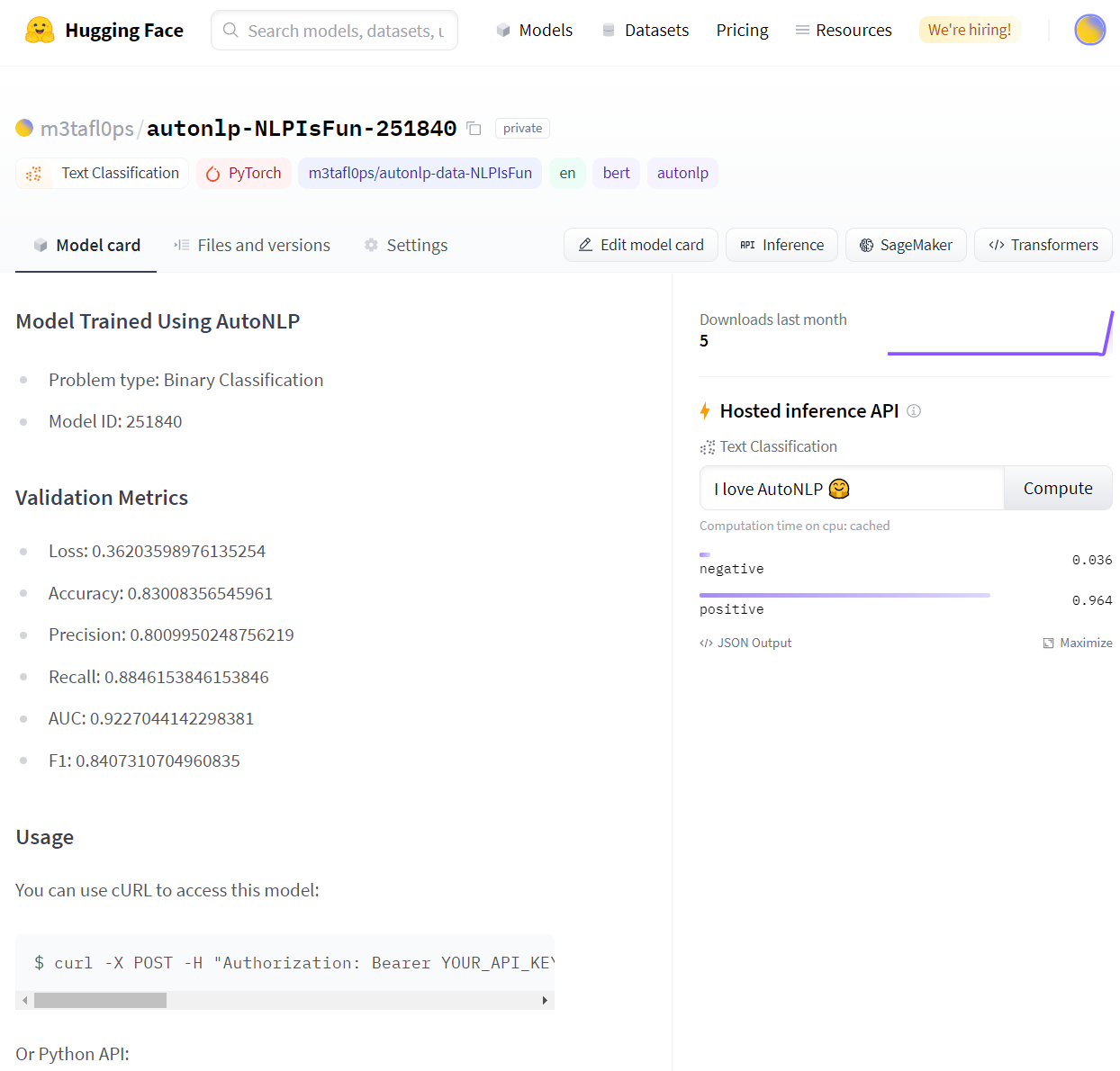This screenshot has height=1071, width=1120.
Task: Click the Precision: 0.8009950248756219 line
Action: 171,635
